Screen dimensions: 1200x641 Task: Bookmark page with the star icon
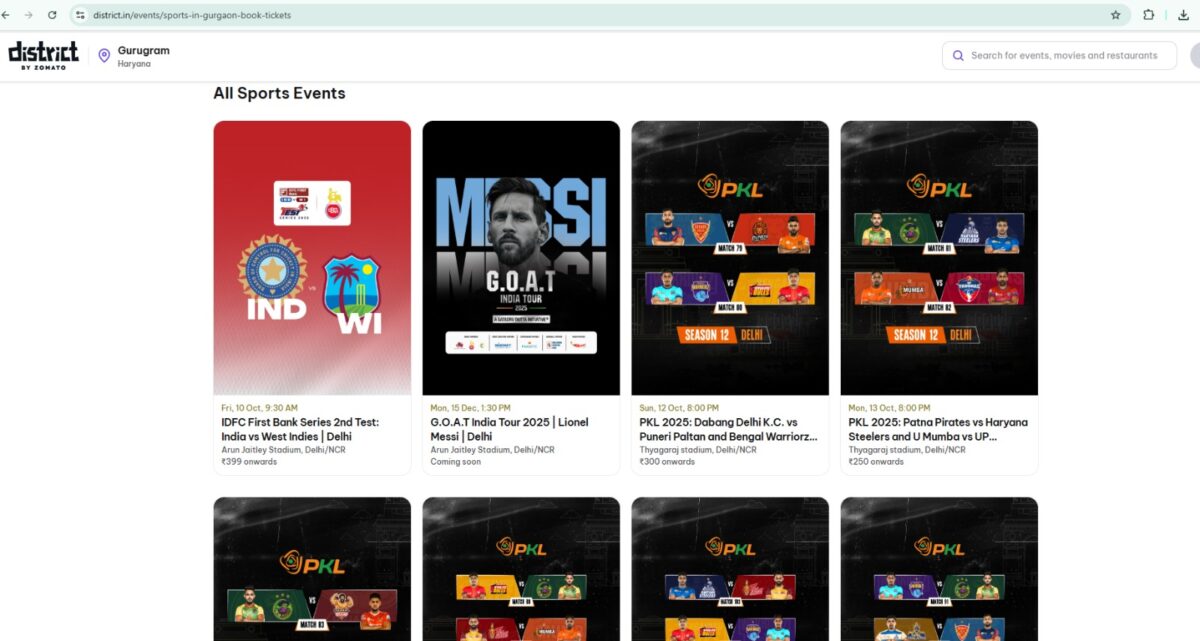[1115, 15]
